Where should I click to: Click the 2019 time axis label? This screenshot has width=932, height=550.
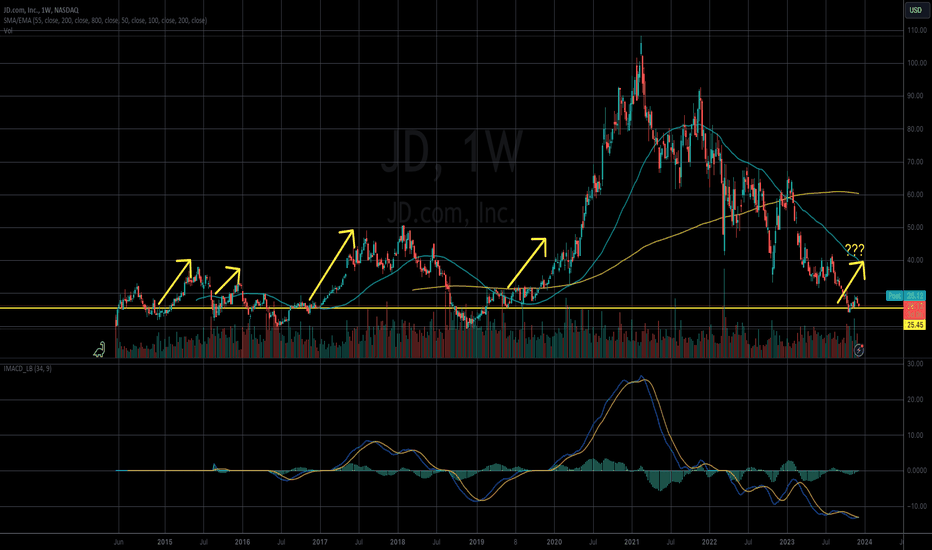[476, 542]
